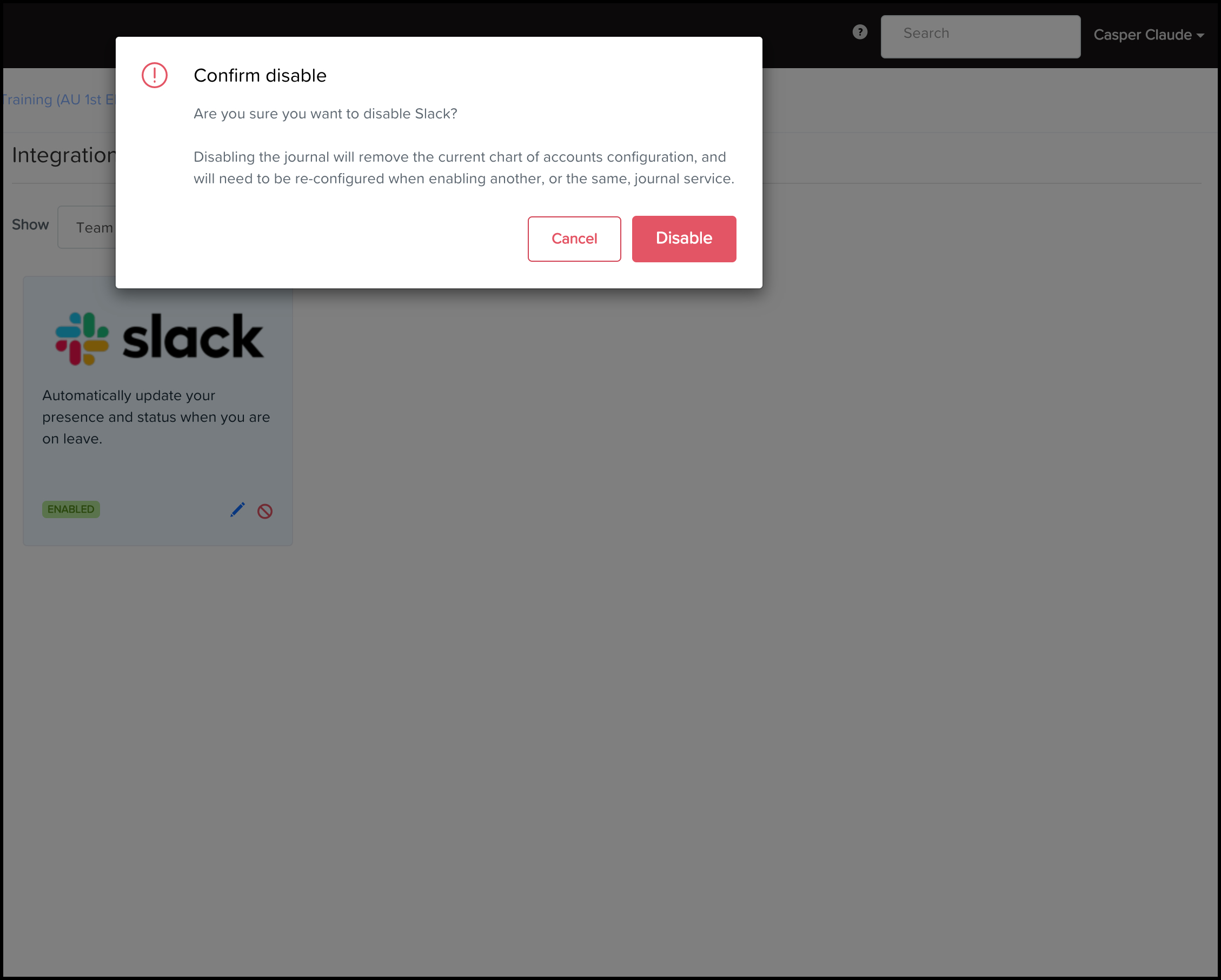The image size is (1221, 980).
Task: Click the ENABLED status badge
Action: click(71, 509)
